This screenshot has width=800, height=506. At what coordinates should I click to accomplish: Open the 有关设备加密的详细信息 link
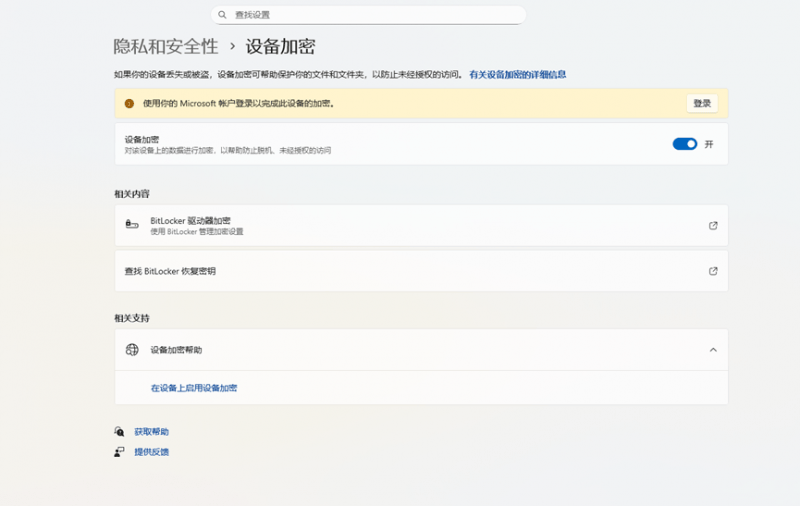(x=518, y=74)
